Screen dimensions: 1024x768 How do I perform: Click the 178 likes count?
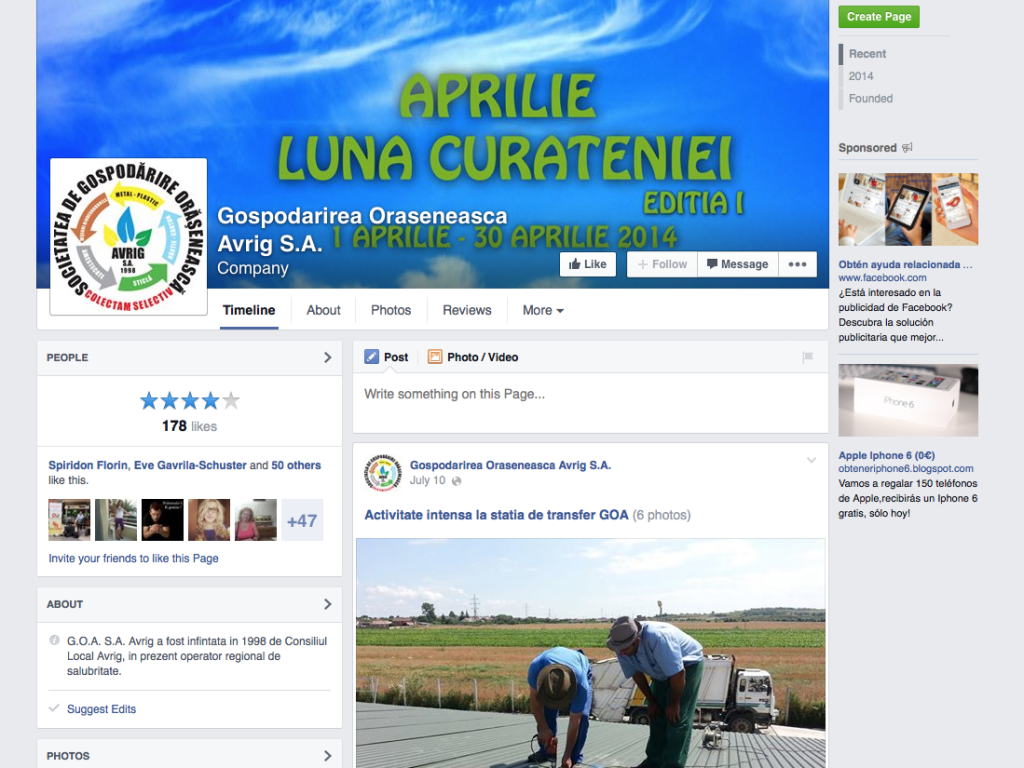point(189,426)
